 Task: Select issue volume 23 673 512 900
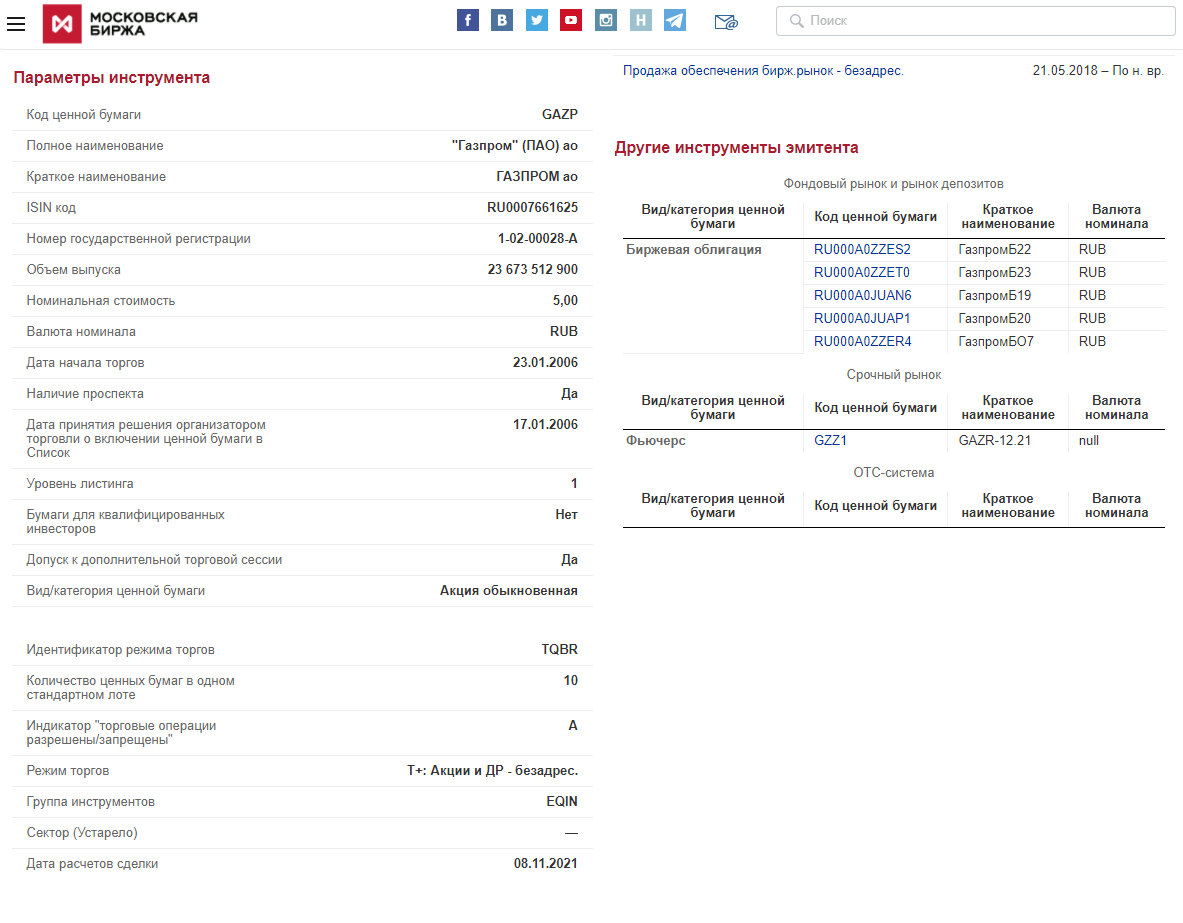click(533, 269)
